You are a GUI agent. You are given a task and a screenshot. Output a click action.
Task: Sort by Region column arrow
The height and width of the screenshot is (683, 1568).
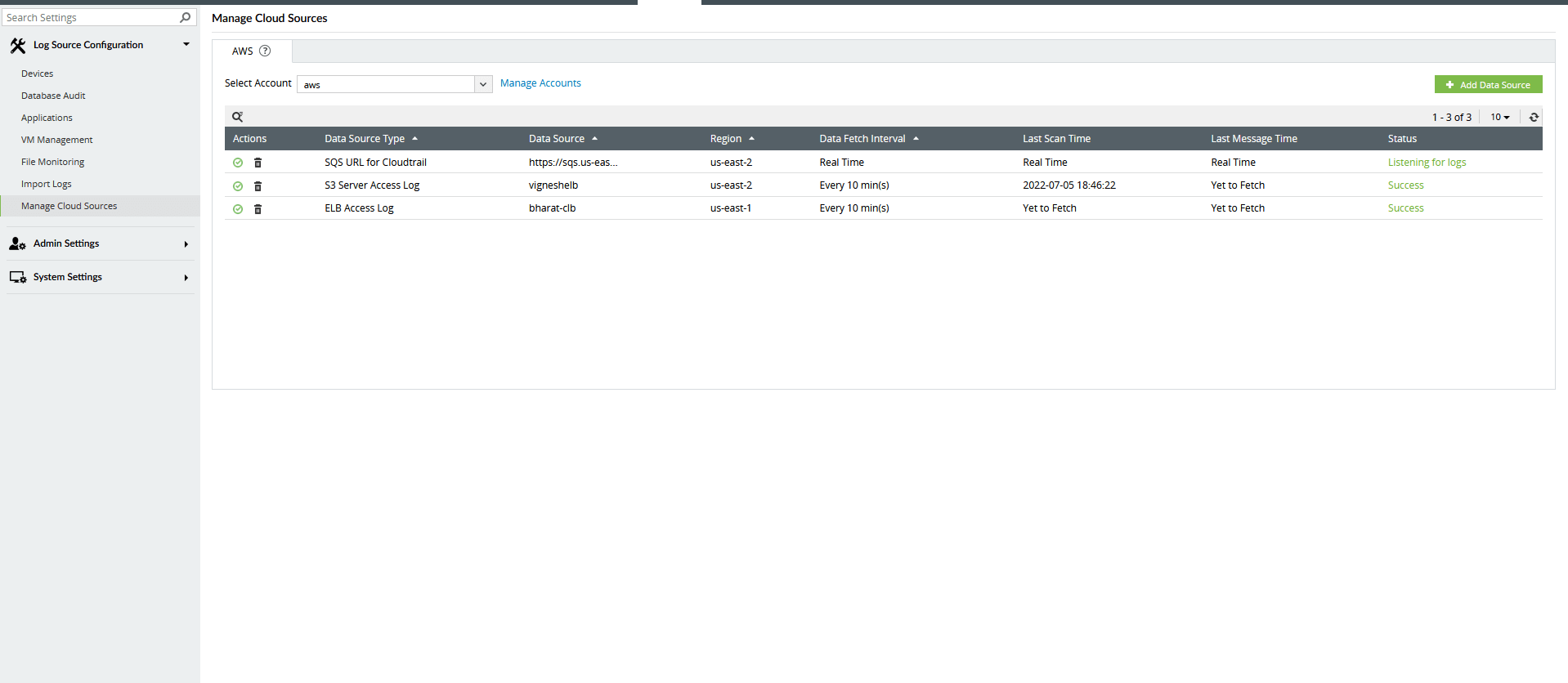[x=751, y=139]
